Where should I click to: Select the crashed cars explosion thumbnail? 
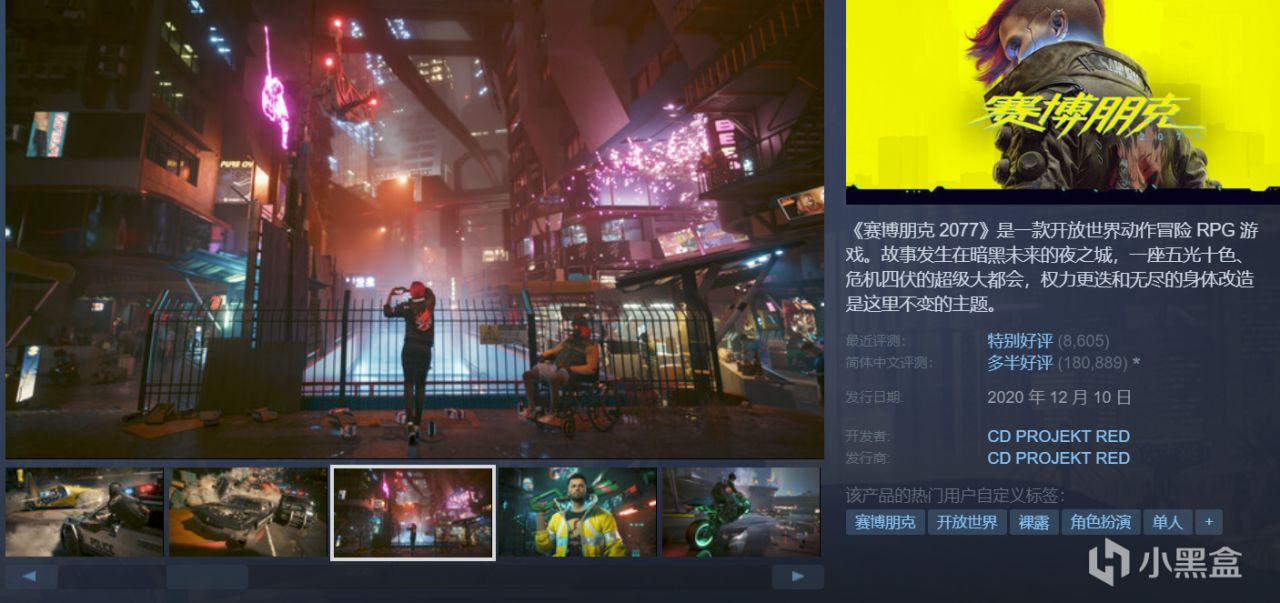pyautogui.click(x=248, y=512)
